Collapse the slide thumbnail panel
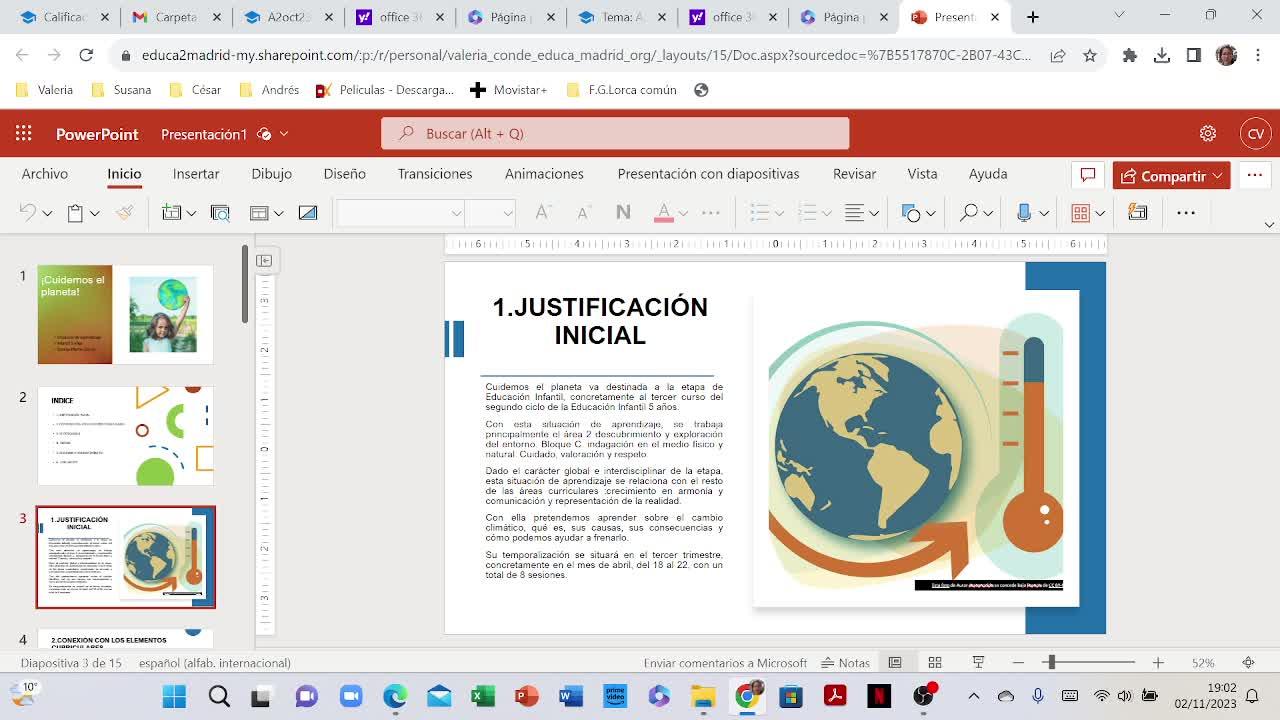 264,261
